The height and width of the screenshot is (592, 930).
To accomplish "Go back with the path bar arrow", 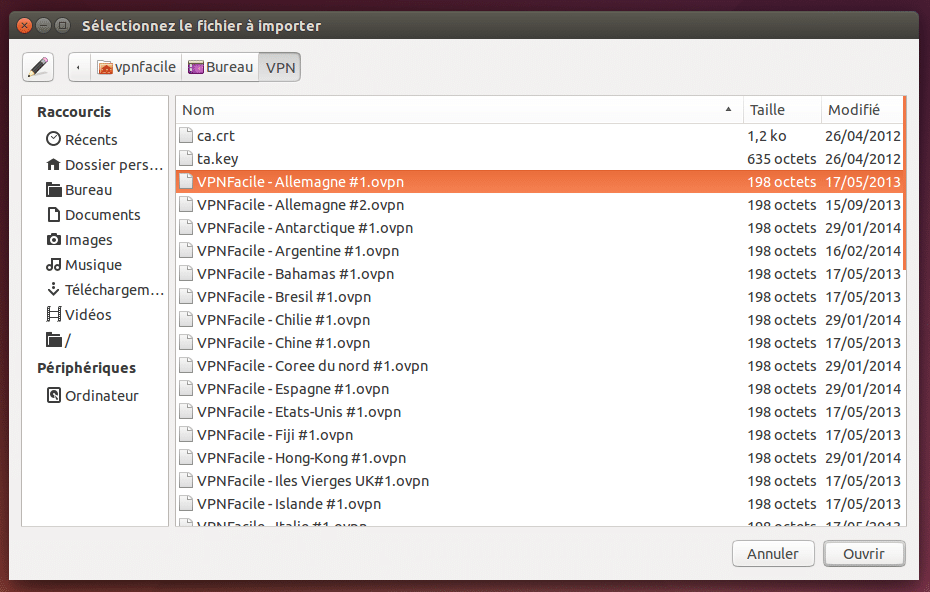I will [79, 67].
